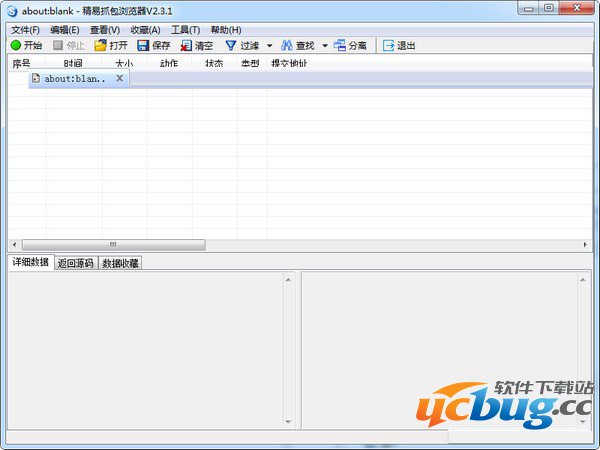Click the 退出 (Exit) toolbar icon
Screen dimensions: 600x450
click(389, 46)
